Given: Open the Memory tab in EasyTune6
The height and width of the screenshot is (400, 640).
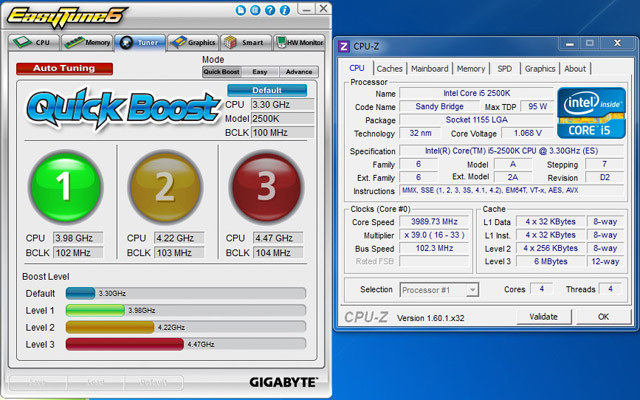Looking at the screenshot, I should click(87, 42).
